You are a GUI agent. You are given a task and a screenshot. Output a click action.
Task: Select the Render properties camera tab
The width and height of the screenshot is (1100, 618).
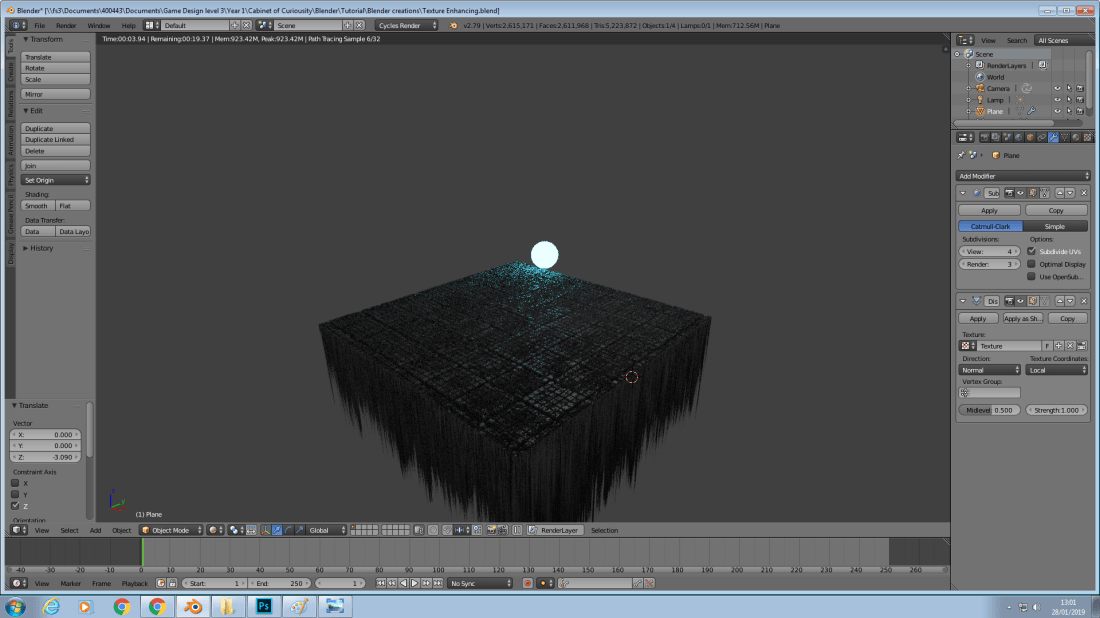point(985,137)
